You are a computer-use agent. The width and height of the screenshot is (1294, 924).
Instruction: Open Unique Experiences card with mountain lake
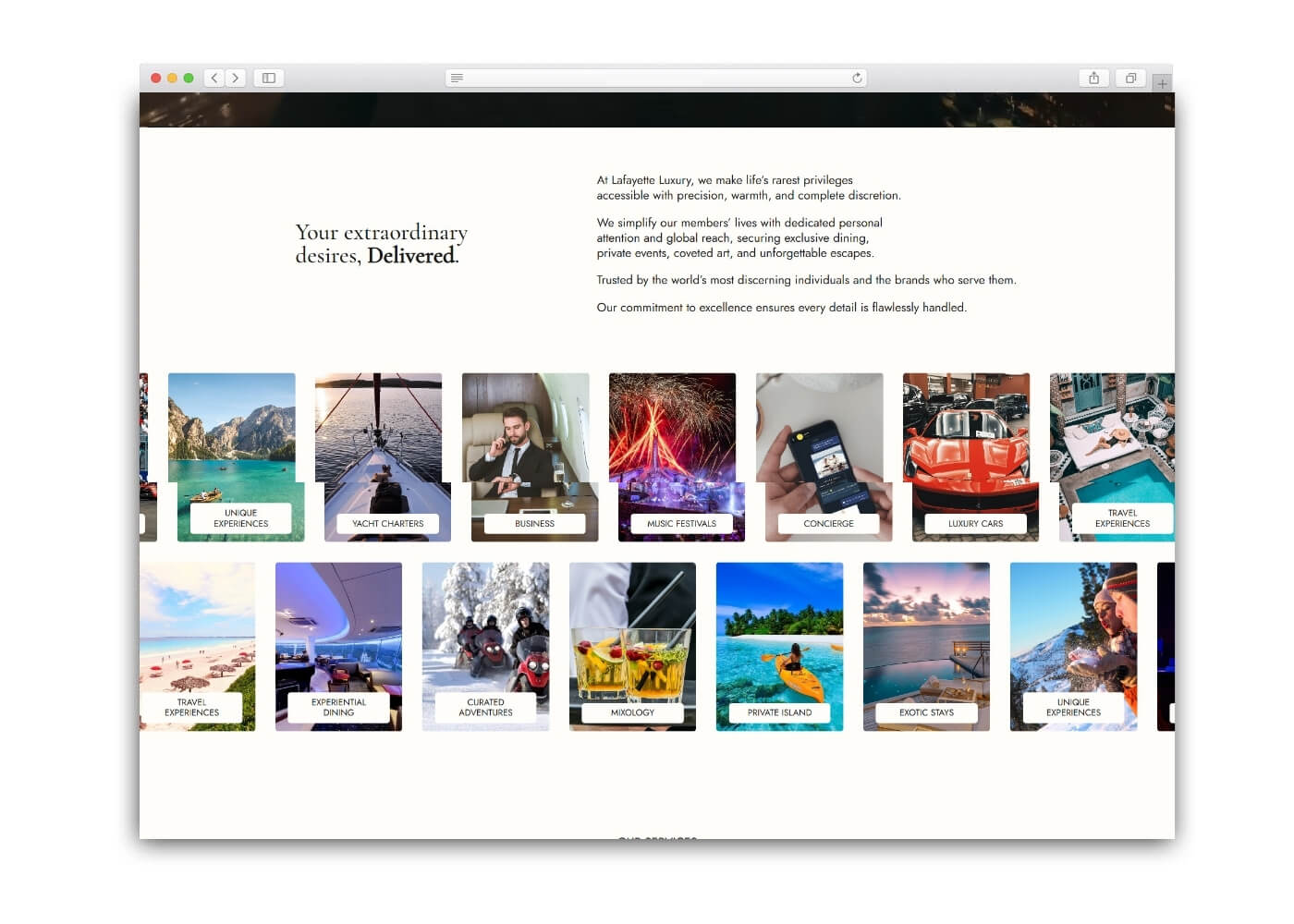click(x=236, y=456)
